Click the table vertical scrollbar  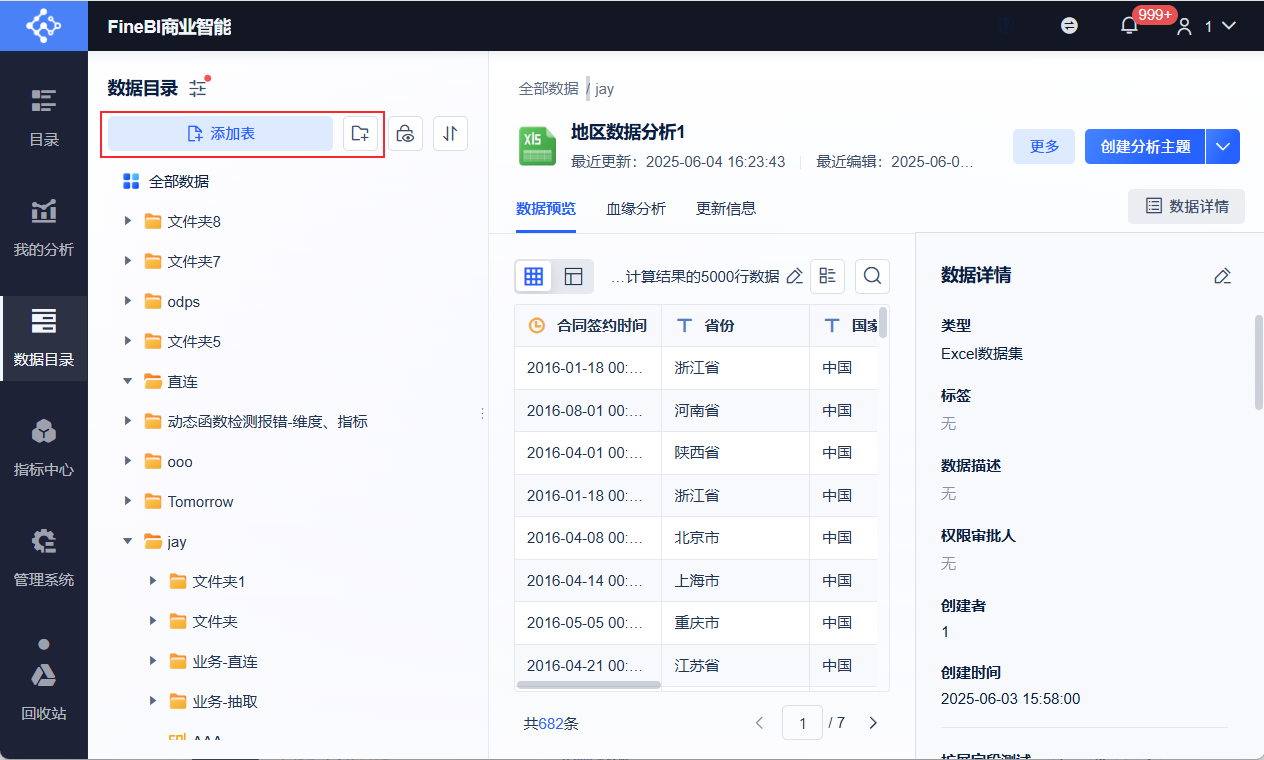pyautogui.click(x=883, y=323)
